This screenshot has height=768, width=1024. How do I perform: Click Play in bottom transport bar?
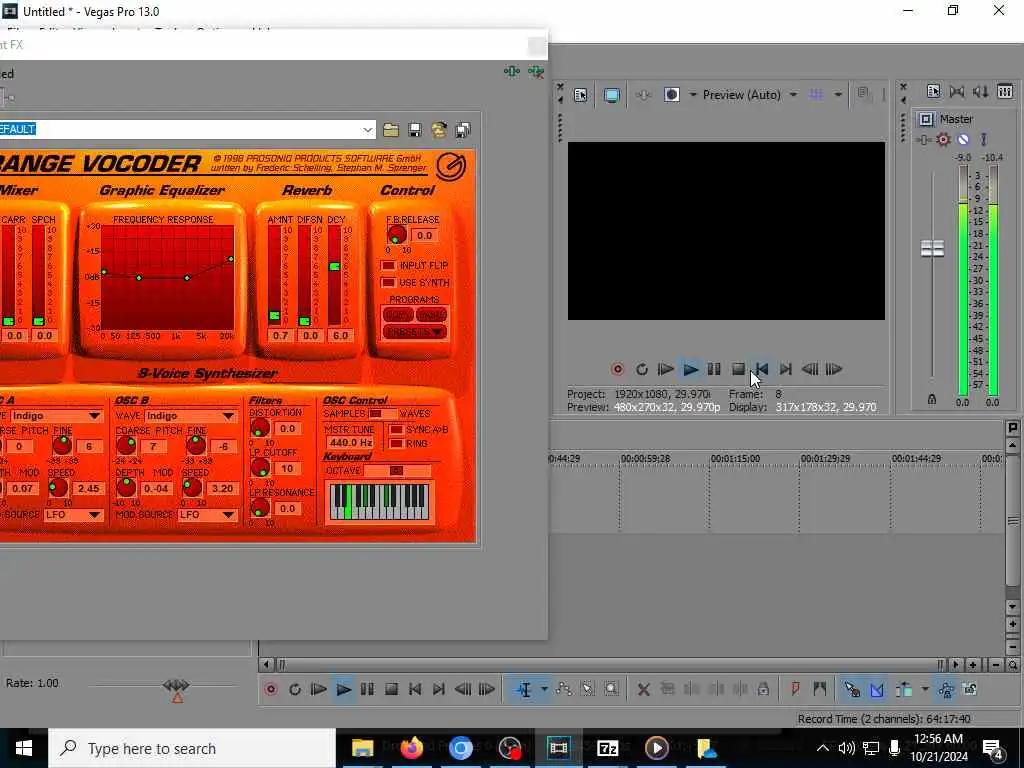click(344, 690)
